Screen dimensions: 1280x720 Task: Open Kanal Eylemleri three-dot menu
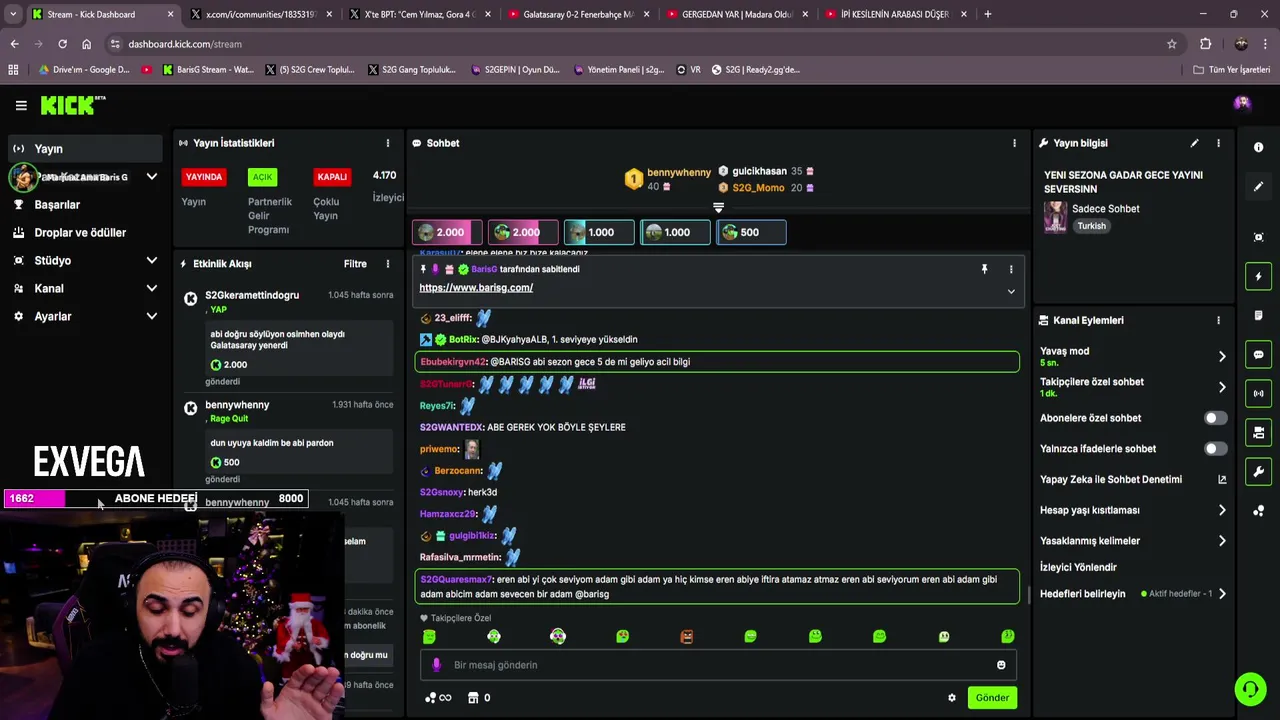point(1218,320)
